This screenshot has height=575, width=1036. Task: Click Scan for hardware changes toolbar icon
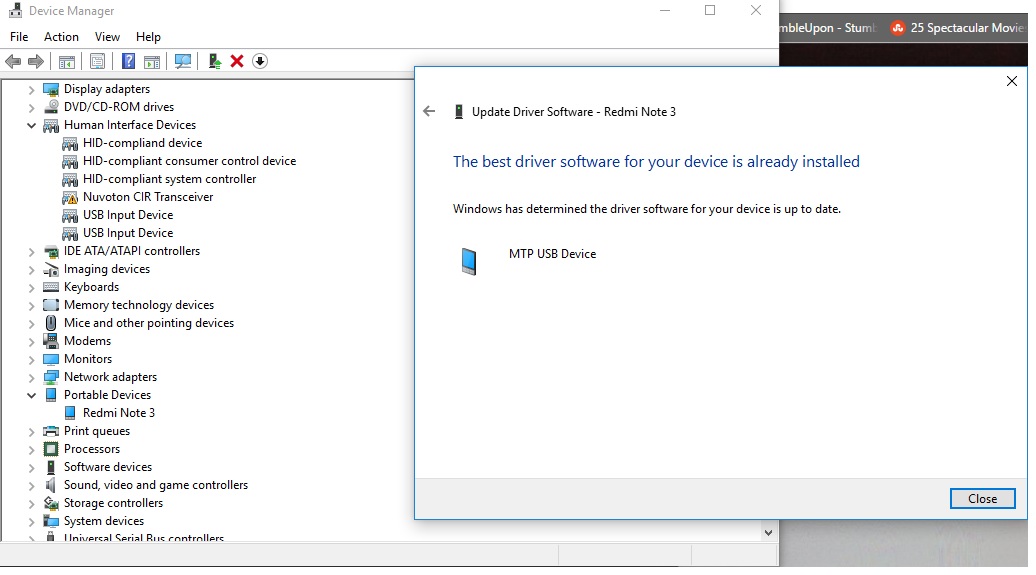point(183,61)
